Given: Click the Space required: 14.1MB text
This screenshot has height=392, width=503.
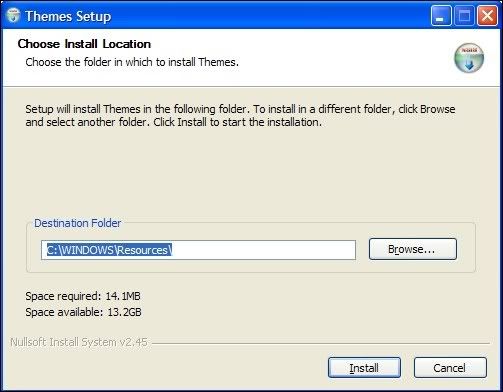Looking at the screenshot, I should pos(83,296).
